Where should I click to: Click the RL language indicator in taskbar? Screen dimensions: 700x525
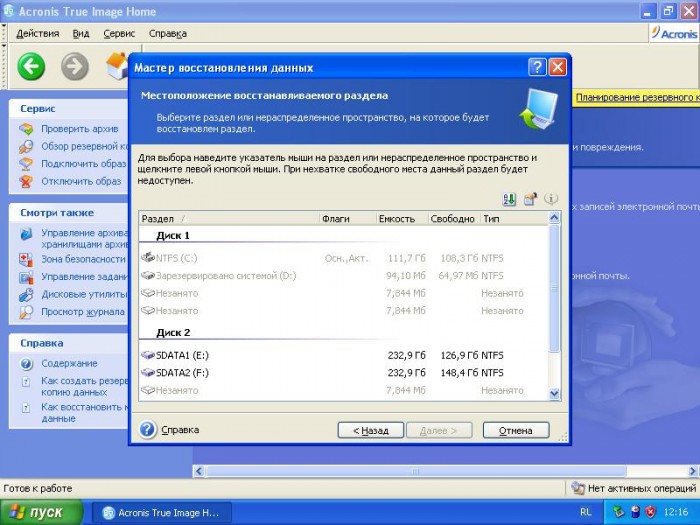point(585,512)
